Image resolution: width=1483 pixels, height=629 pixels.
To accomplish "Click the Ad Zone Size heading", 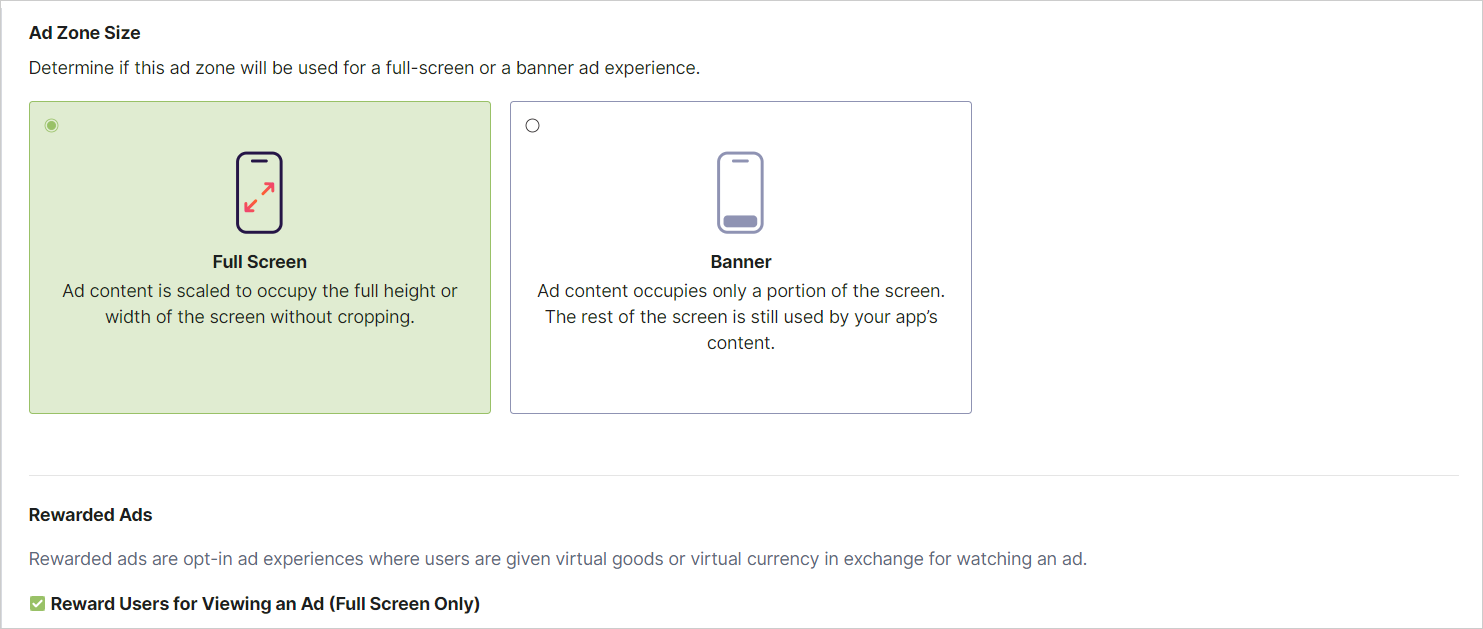I will (84, 33).
